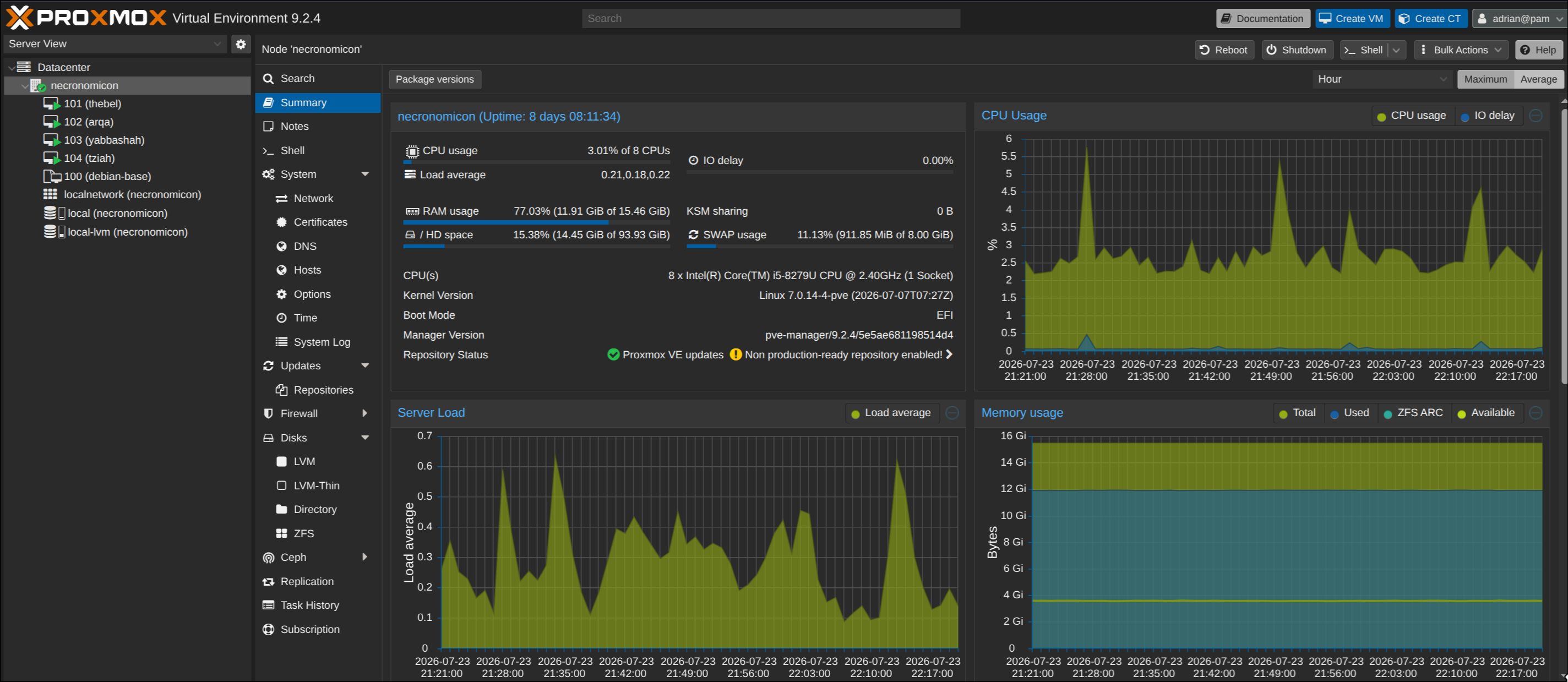The width and height of the screenshot is (1568, 682).
Task: Click the Documentation button
Action: tap(1263, 18)
